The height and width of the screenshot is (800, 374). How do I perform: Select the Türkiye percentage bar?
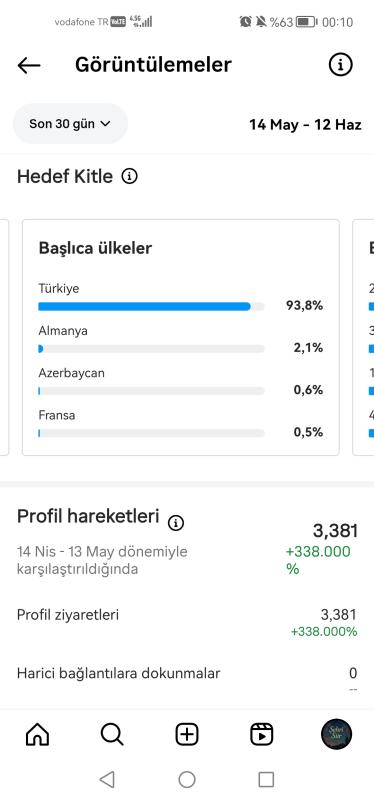(x=152, y=307)
